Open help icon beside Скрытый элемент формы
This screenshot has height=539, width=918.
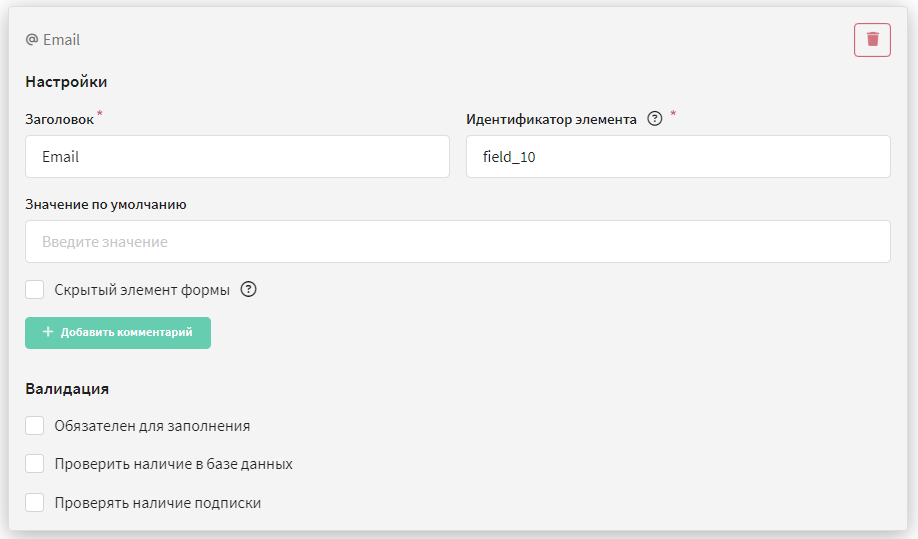point(248,289)
